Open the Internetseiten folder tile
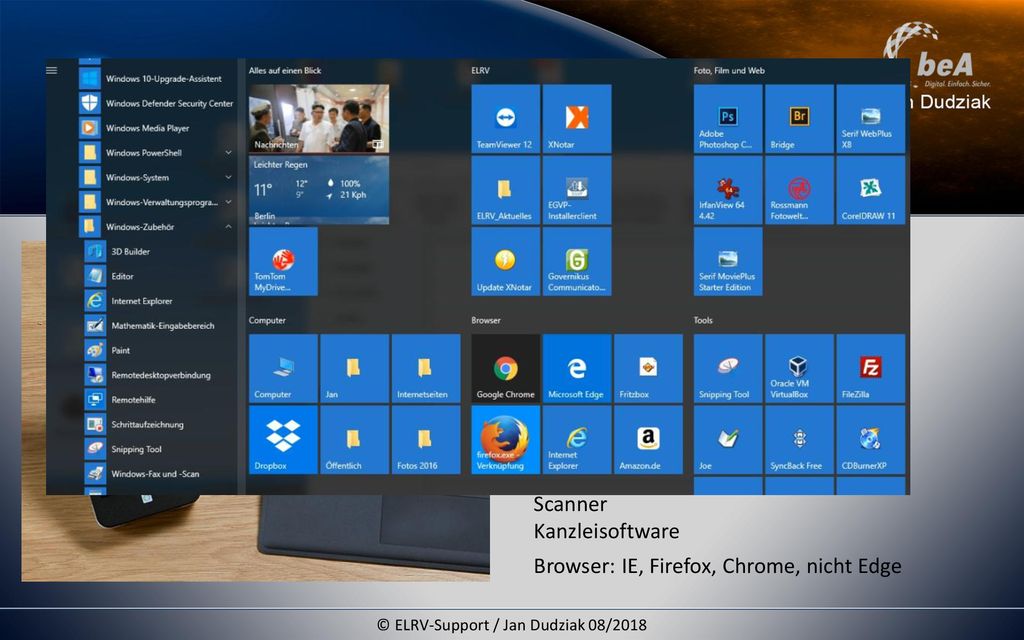Screen dimensions: 1024x640 tap(425, 368)
